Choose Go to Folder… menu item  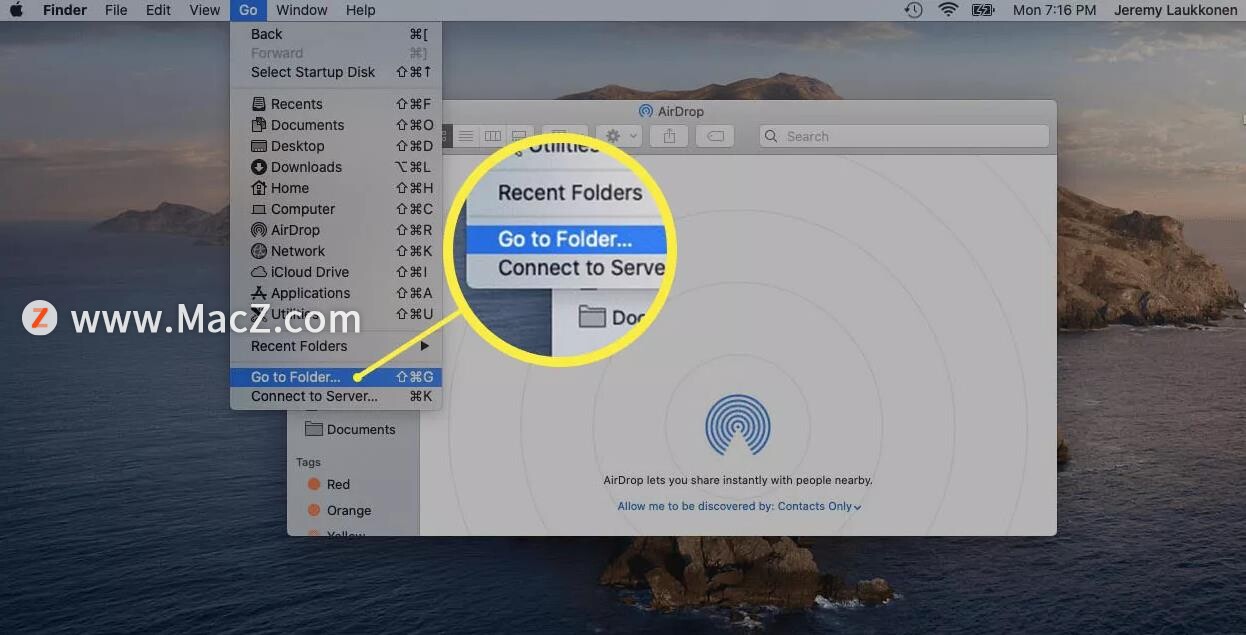[336, 377]
